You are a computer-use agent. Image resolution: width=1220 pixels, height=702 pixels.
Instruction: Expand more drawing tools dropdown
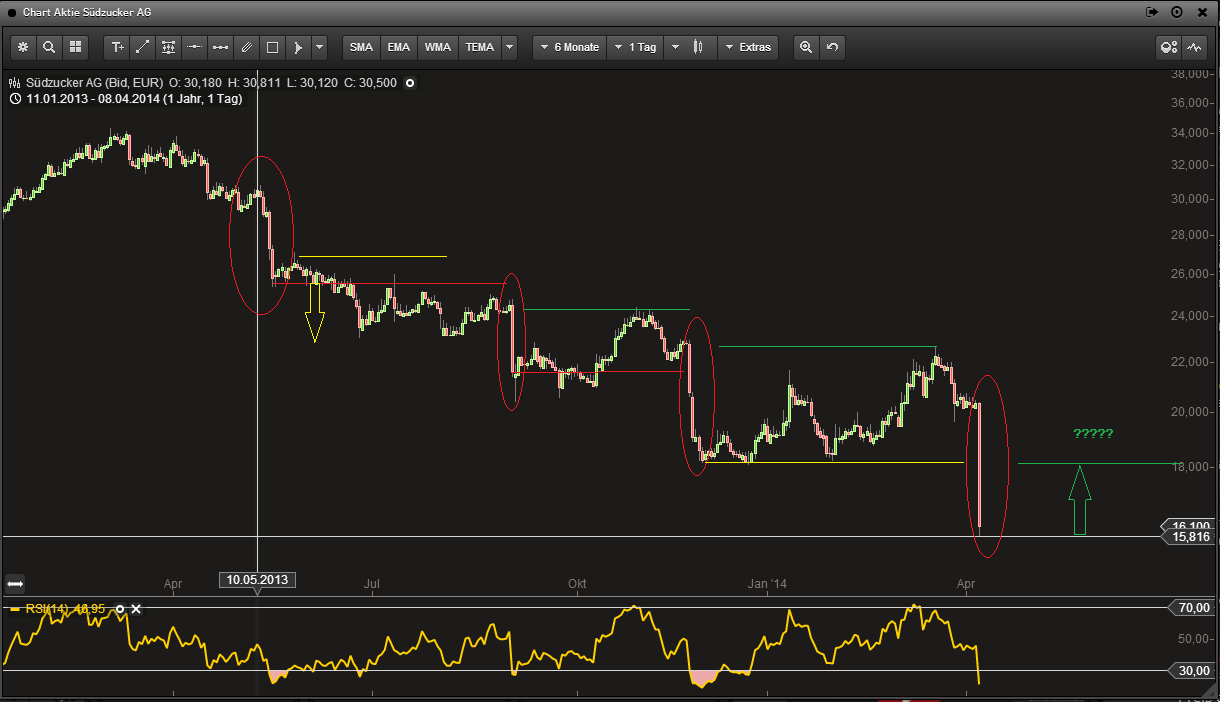point(319,47)
